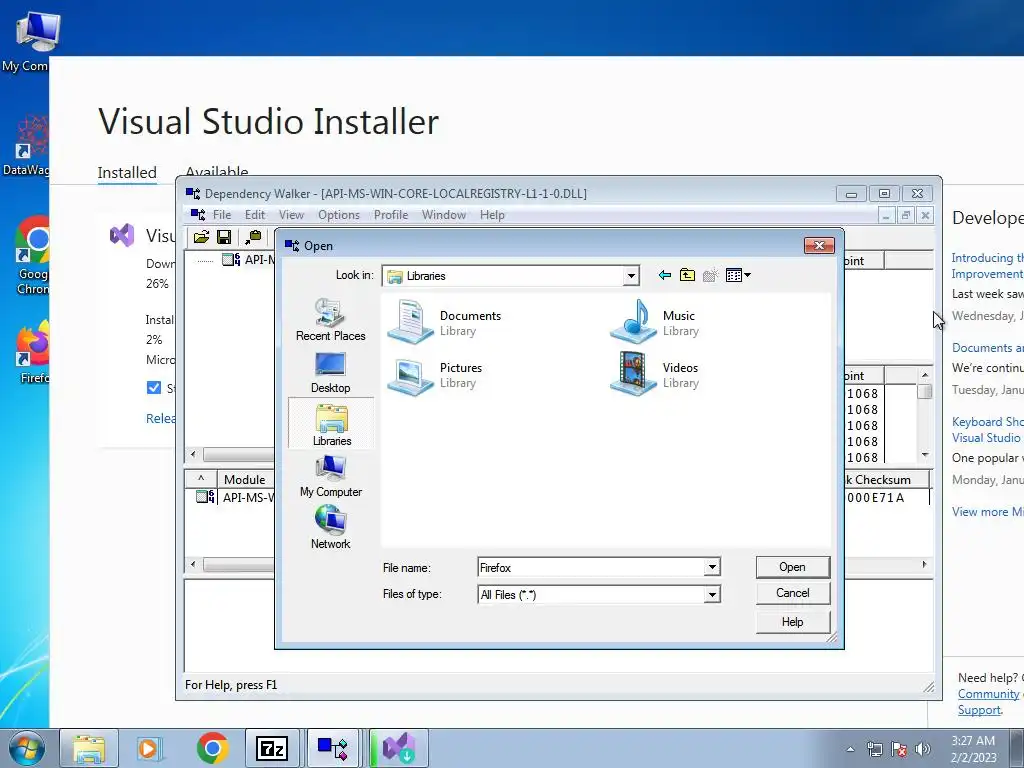Open the Help menu in Dependency Walker

[x=492, y=215]
